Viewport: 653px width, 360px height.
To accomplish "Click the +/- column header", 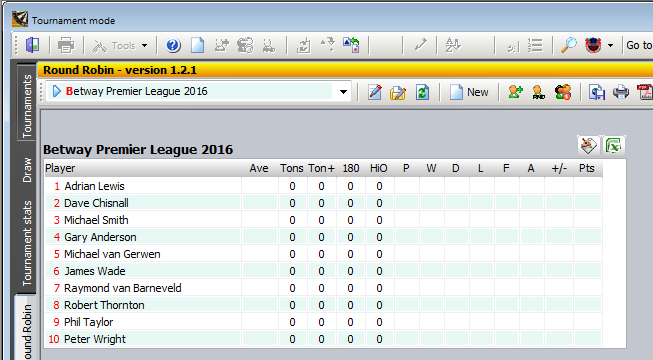I will click(559, 168).
